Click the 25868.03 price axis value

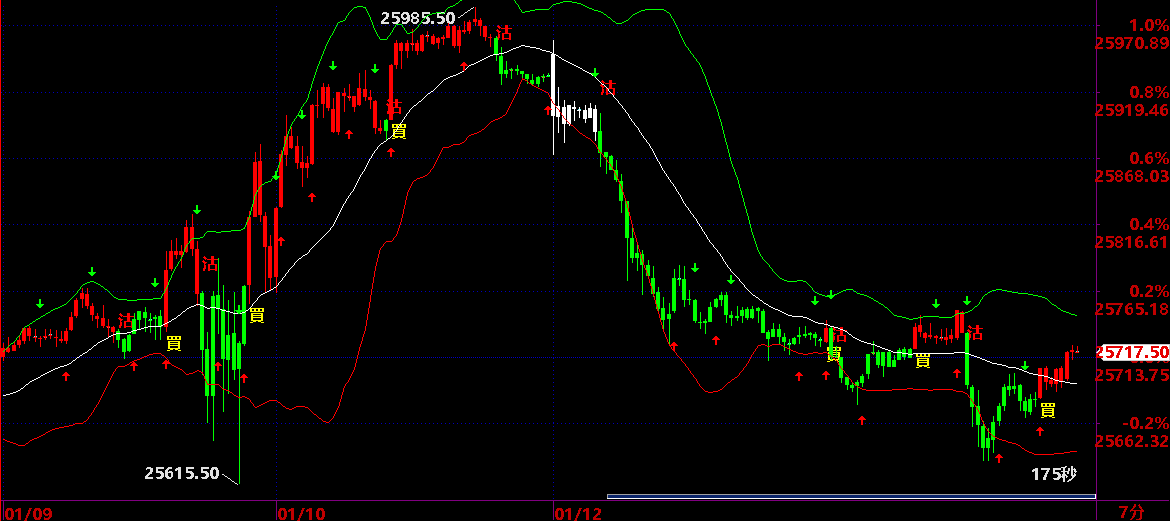[x=1130, y=176]
